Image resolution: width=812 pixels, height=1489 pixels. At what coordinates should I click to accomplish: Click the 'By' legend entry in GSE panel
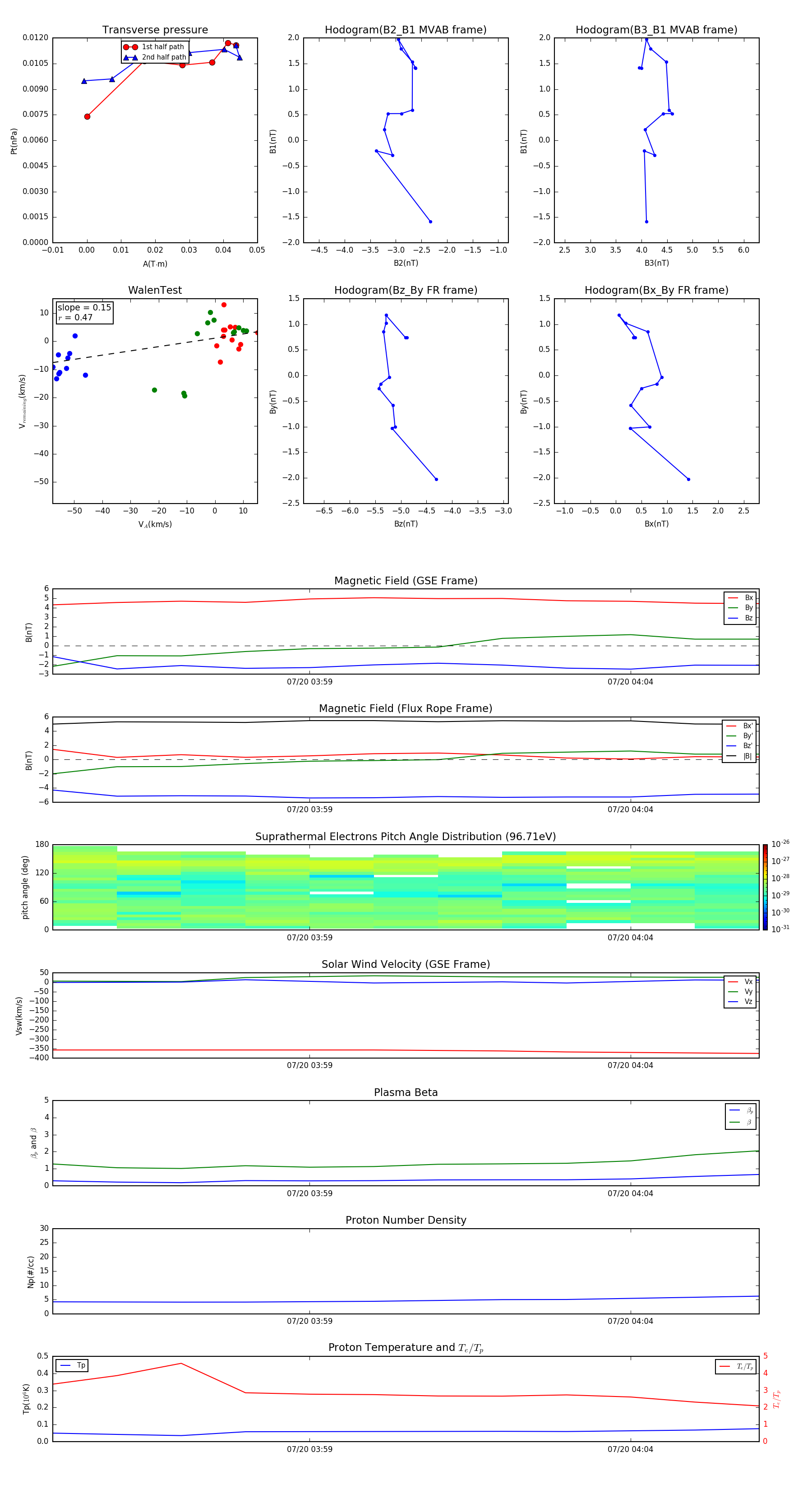(740, 608)
